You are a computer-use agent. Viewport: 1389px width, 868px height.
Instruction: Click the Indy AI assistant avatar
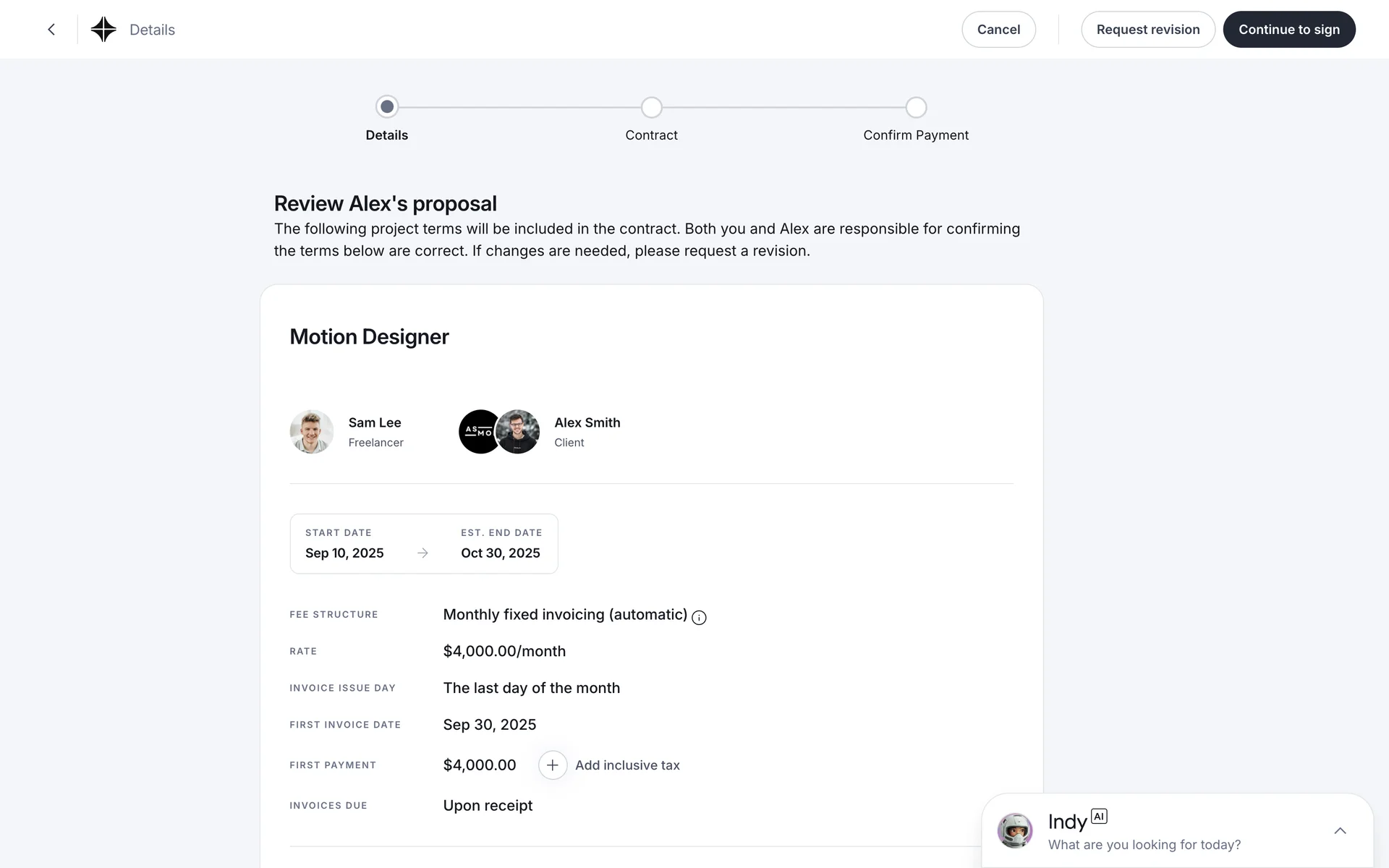[x=1015, y=830]
